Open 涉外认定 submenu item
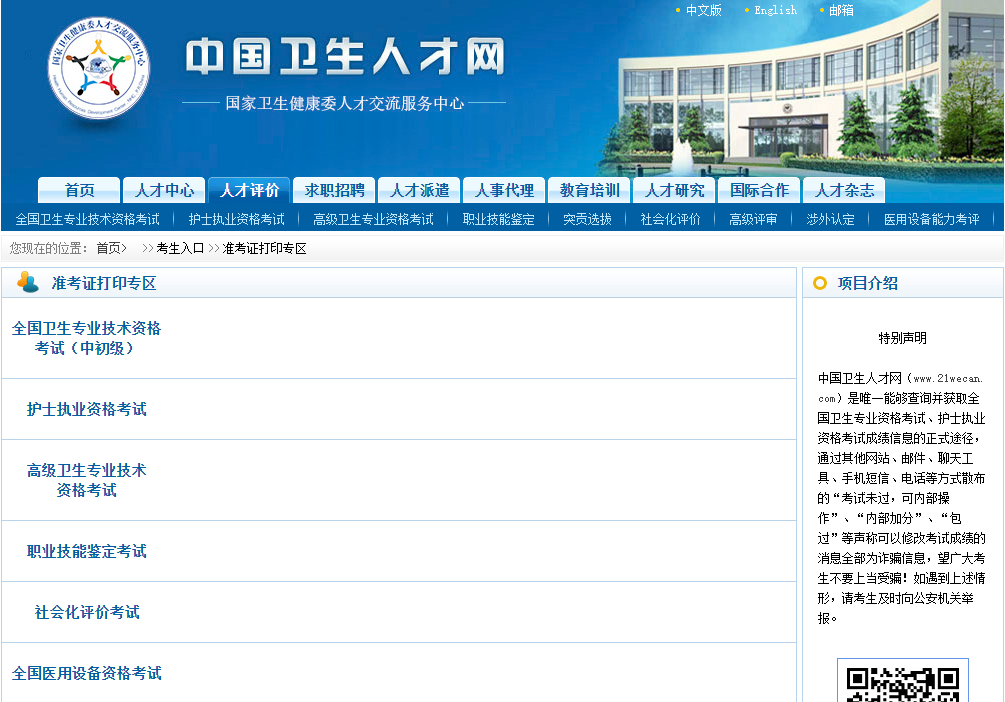 [830, 219]
